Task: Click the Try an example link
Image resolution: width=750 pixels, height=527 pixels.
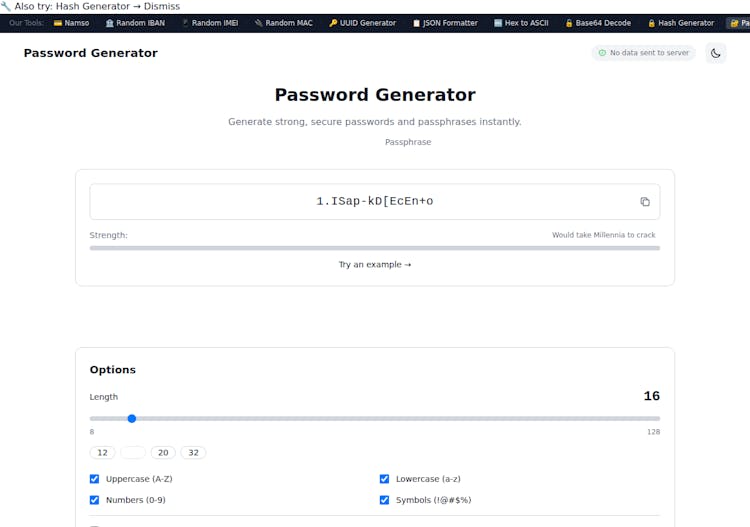Action: (375, 264)
